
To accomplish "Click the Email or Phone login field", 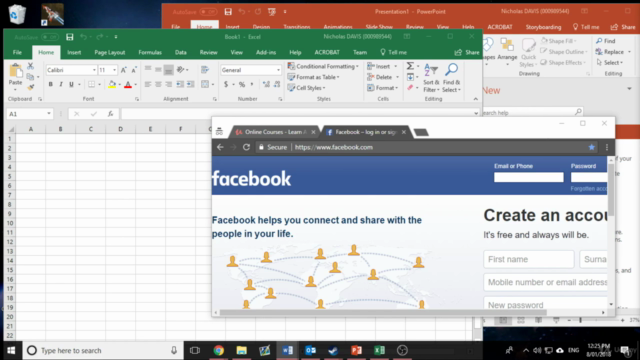I will [529, 177].
